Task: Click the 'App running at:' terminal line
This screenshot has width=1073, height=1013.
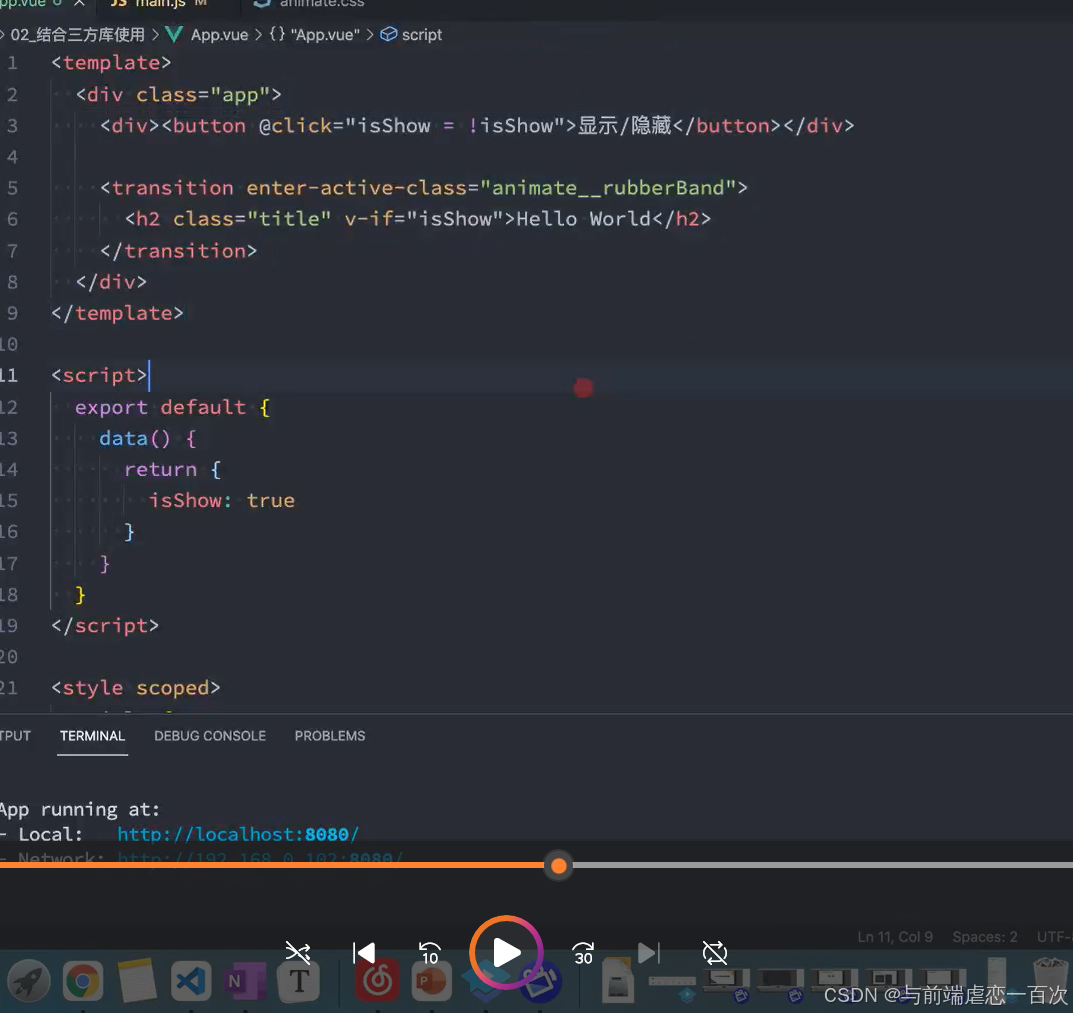Action: click(79, 810)
